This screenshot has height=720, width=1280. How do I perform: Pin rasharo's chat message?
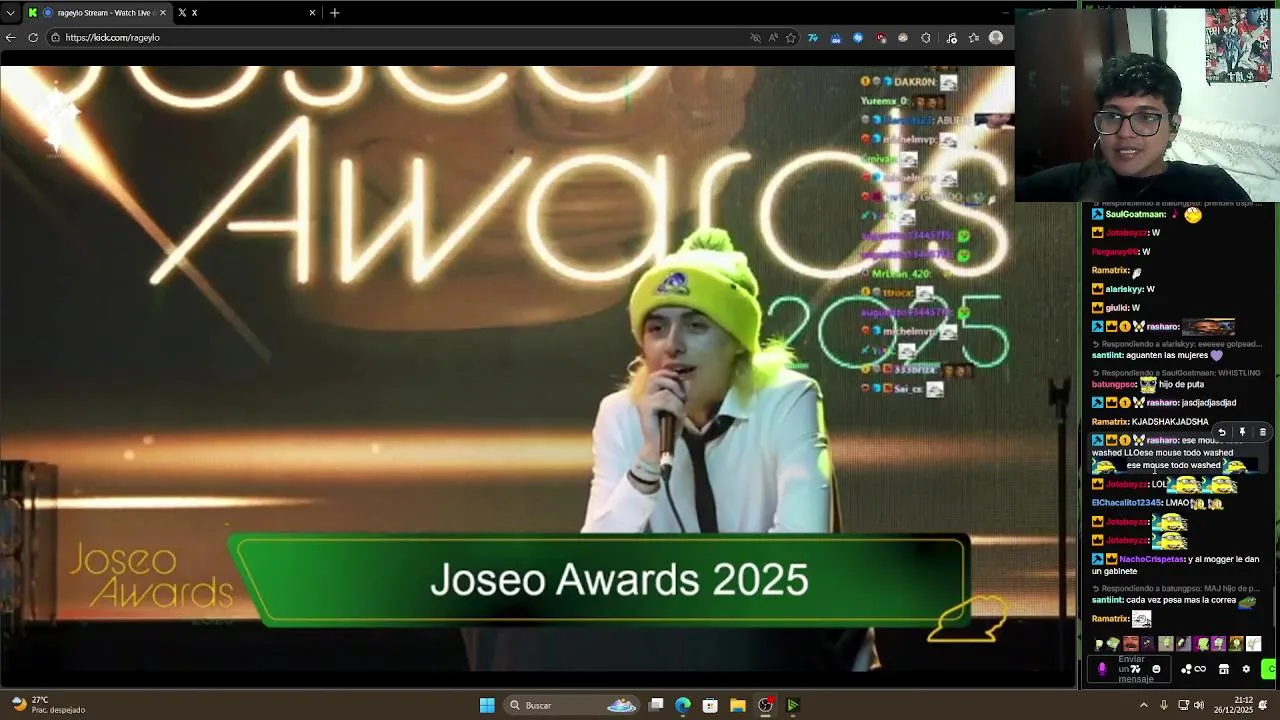click(x=1242, y=432)
